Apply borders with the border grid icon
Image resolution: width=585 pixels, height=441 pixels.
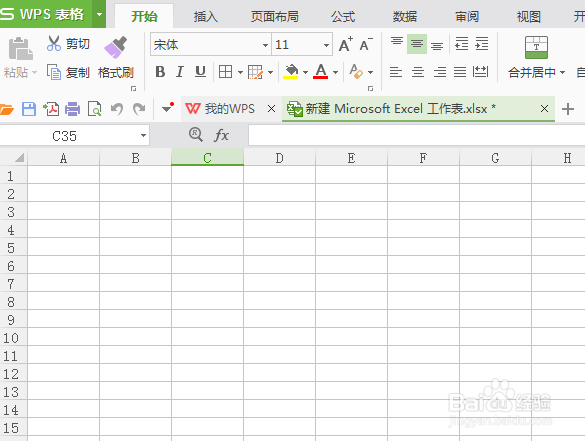pyautogui.click(x=225, y=71)
